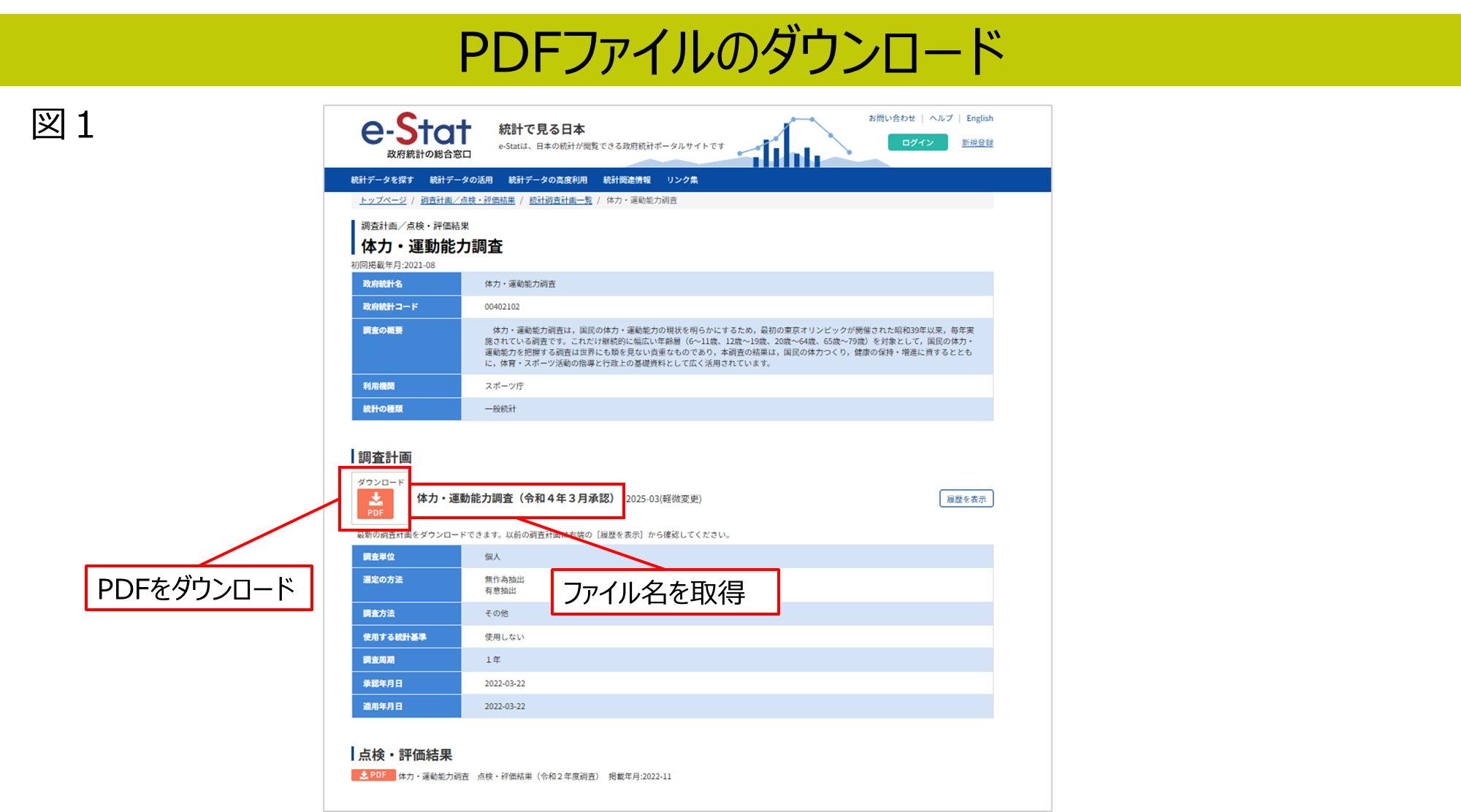Click the お問い合わせ link

click(x=891, y=118)
